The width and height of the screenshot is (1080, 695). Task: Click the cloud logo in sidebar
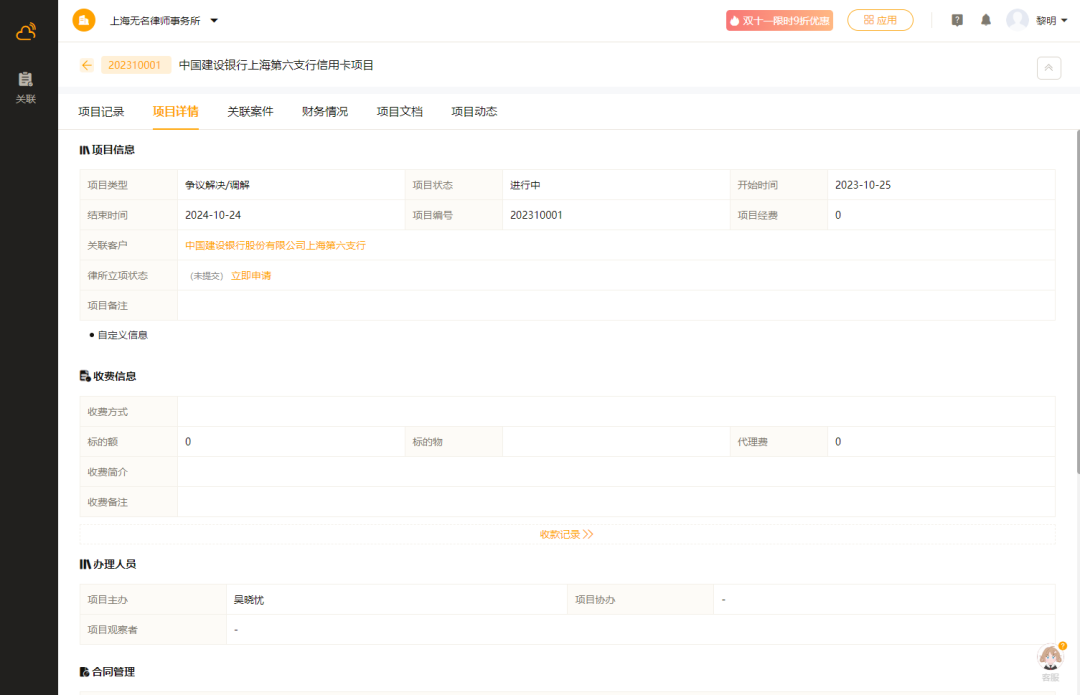click(x=26, y=32)
